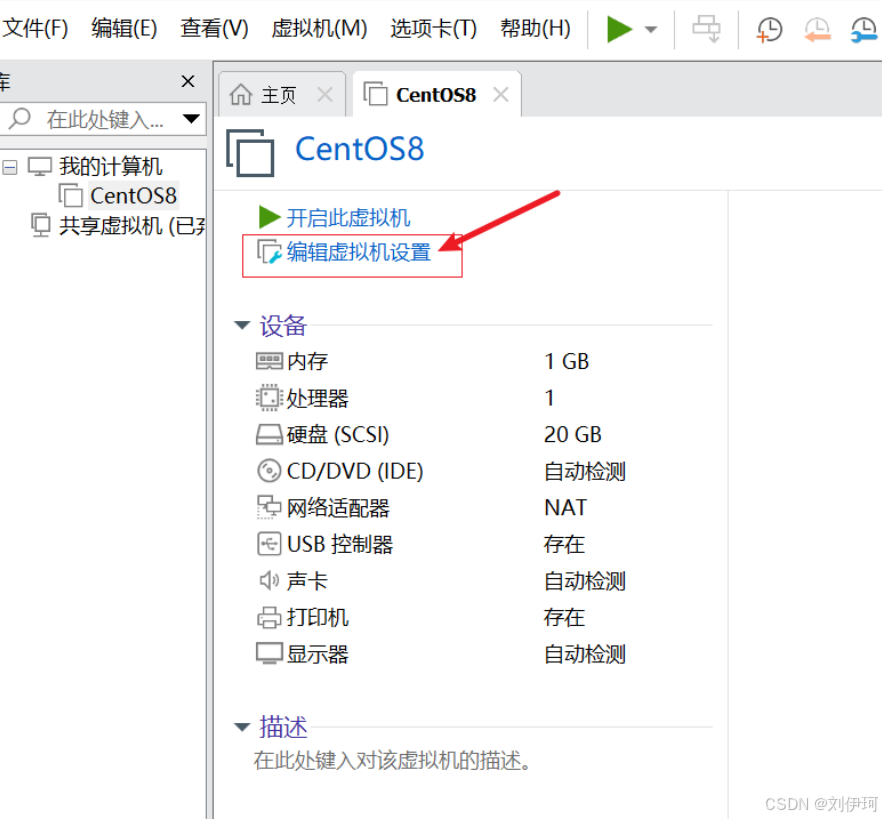Open the snapshot manager icon
The width and height of the screenshot is (882, 819).
pyautogui.click(x=864, y=29)
